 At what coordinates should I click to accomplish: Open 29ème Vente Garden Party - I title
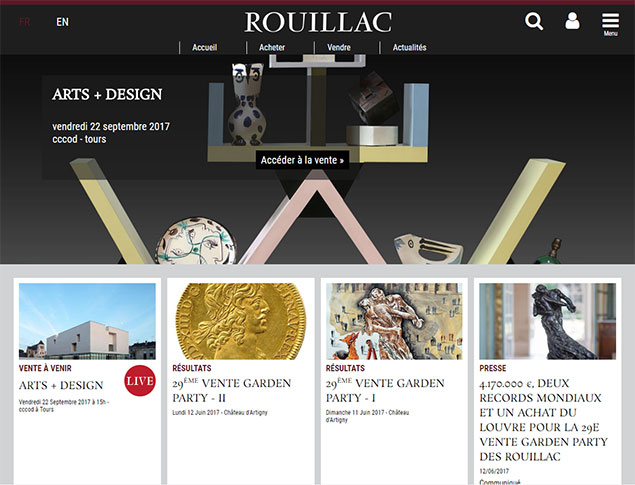pyautogui.click(x=385, y=390)
